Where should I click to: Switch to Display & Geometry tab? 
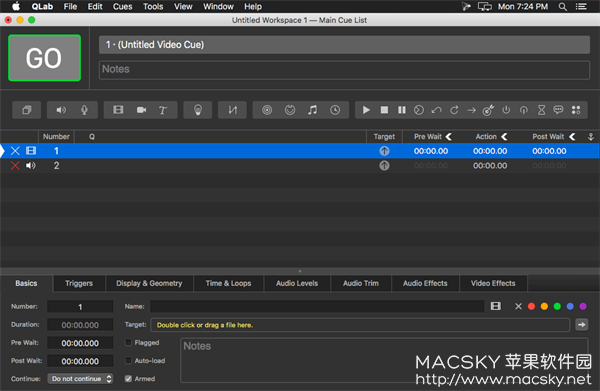[149, 283]
